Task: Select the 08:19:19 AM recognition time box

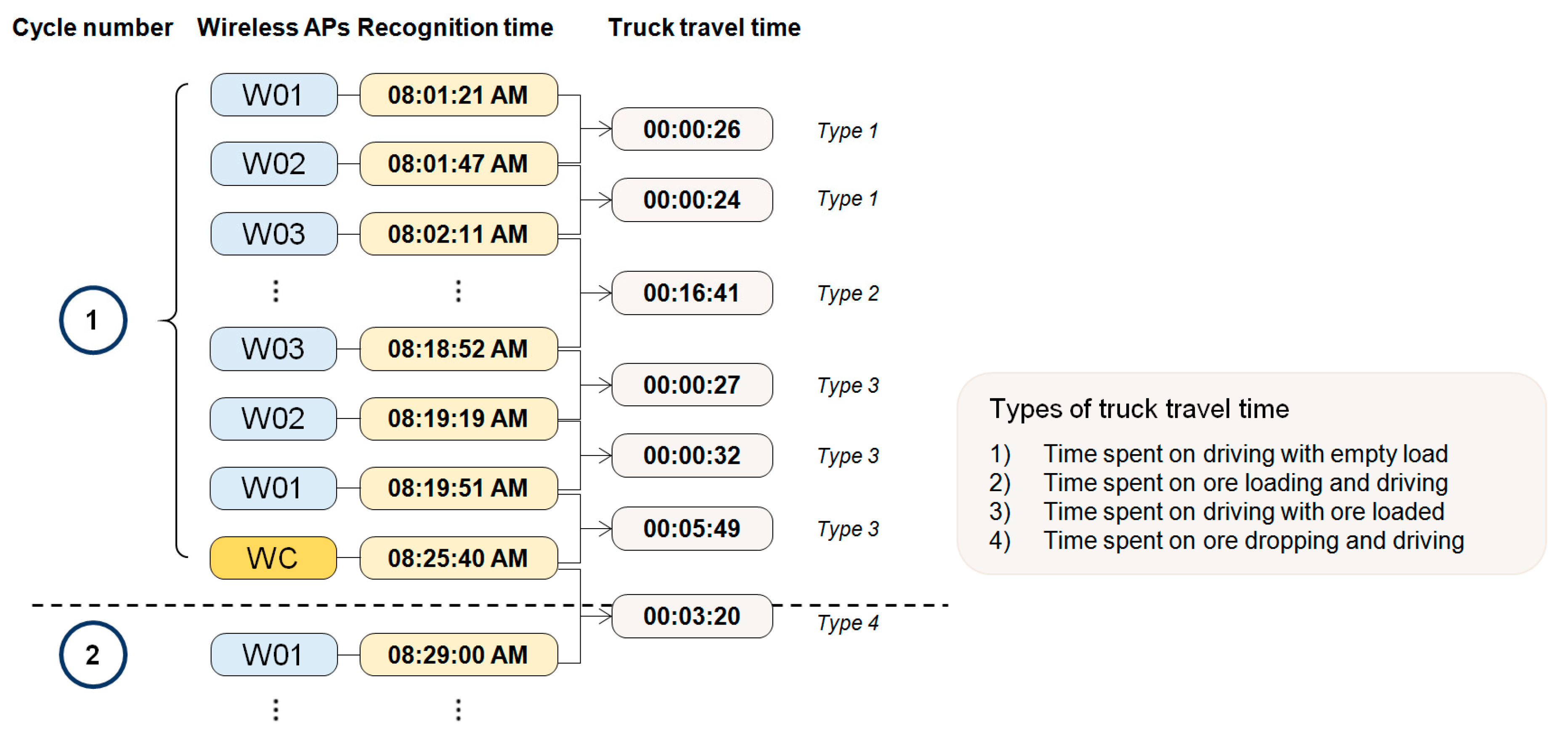Action: pyautogui.click(x=458, y=418)
